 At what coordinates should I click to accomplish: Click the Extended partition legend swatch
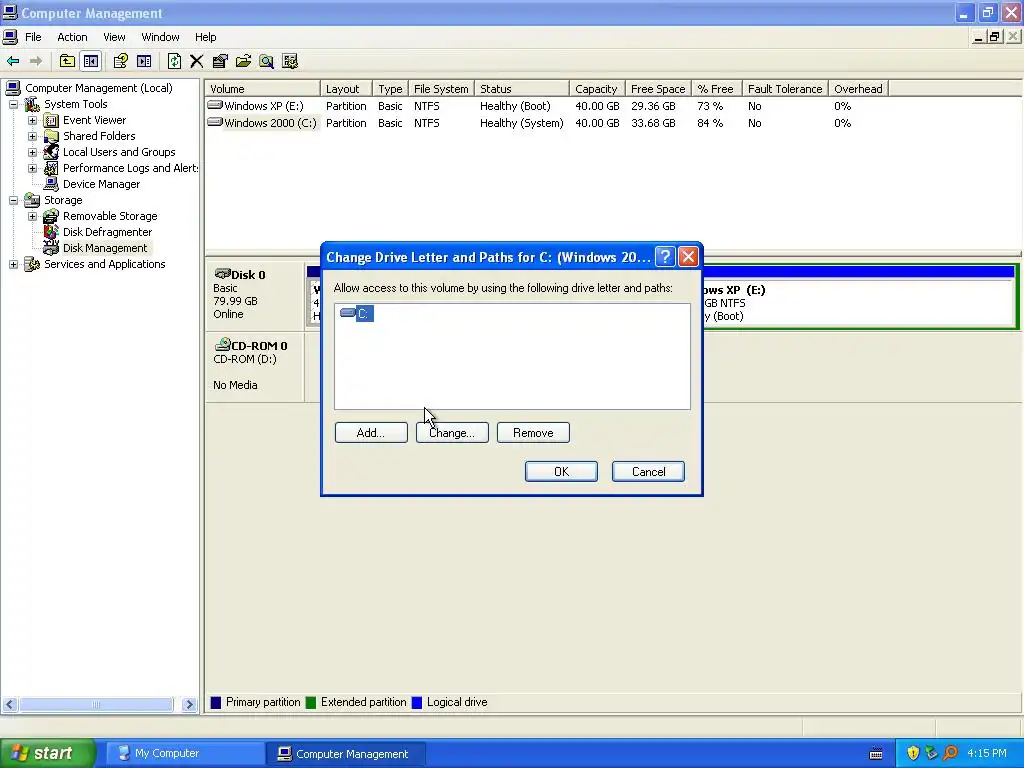pyautogui.click(x=311, y=703)
